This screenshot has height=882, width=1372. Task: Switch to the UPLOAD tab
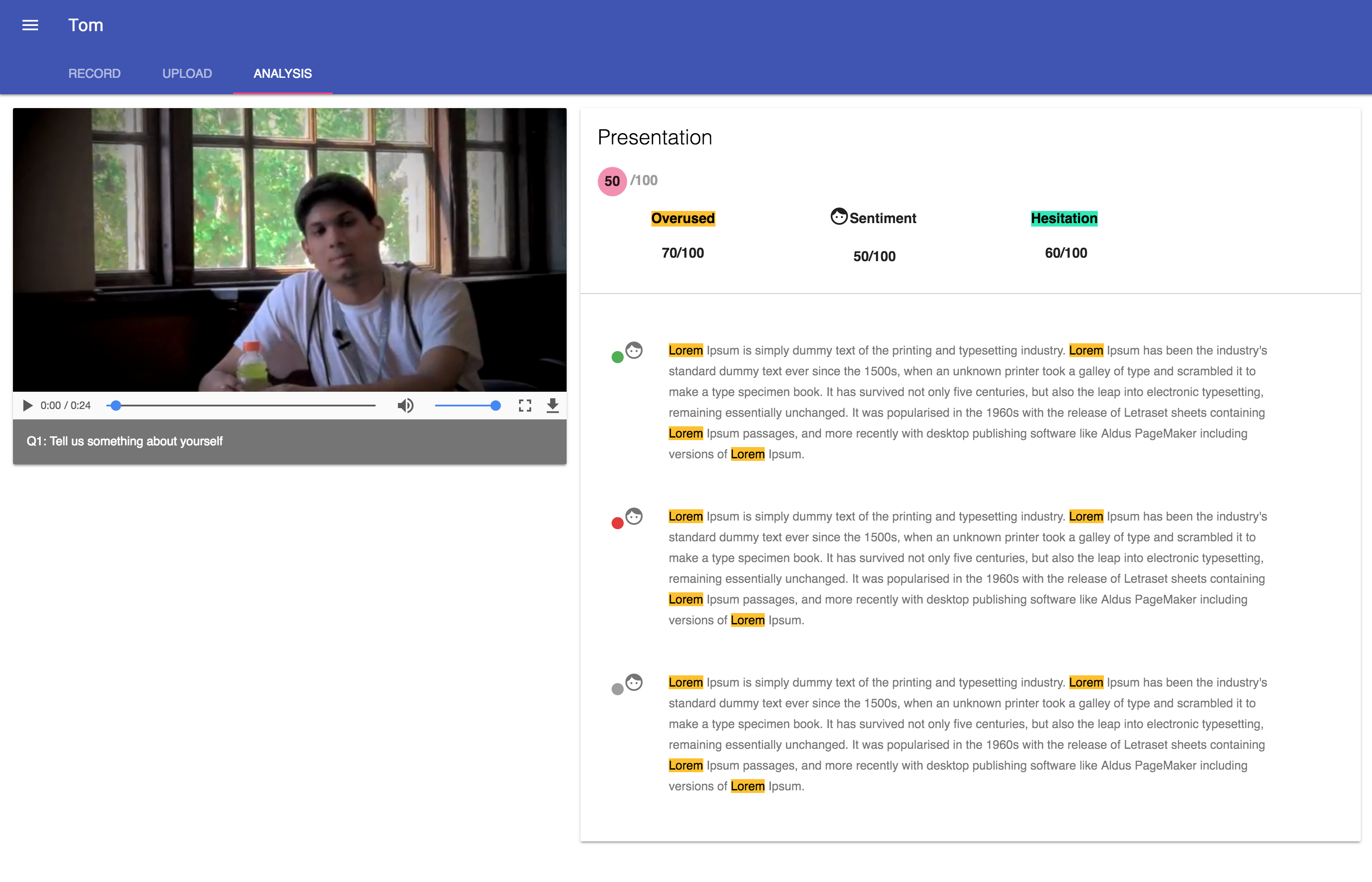187,73
